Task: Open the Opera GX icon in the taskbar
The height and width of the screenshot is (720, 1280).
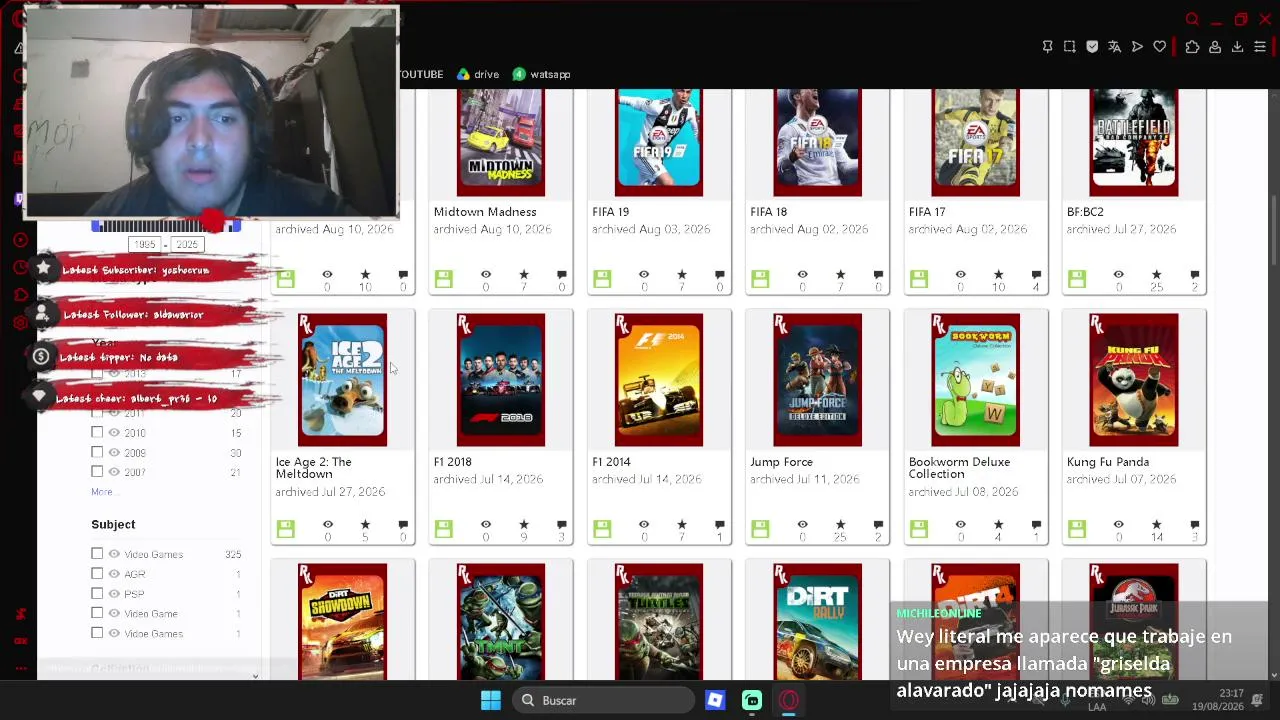Action: coord(789,701)
